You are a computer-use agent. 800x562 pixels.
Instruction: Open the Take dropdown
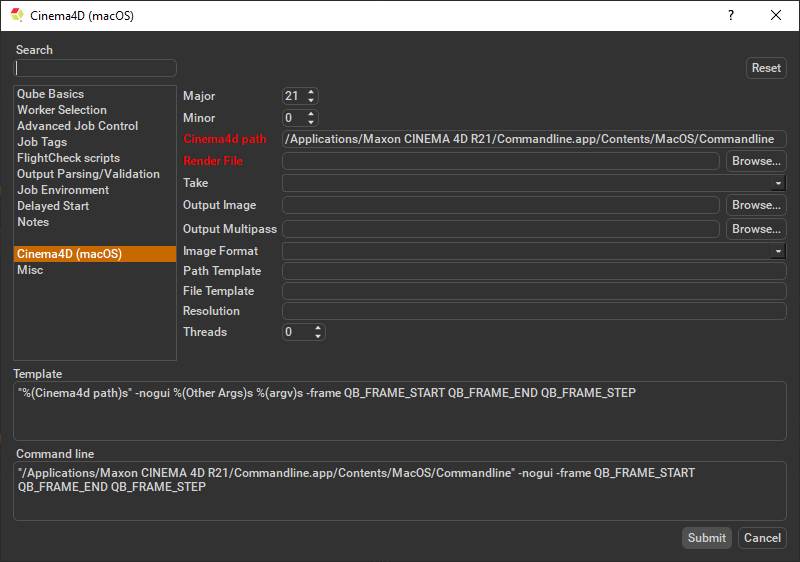[778, 184]
